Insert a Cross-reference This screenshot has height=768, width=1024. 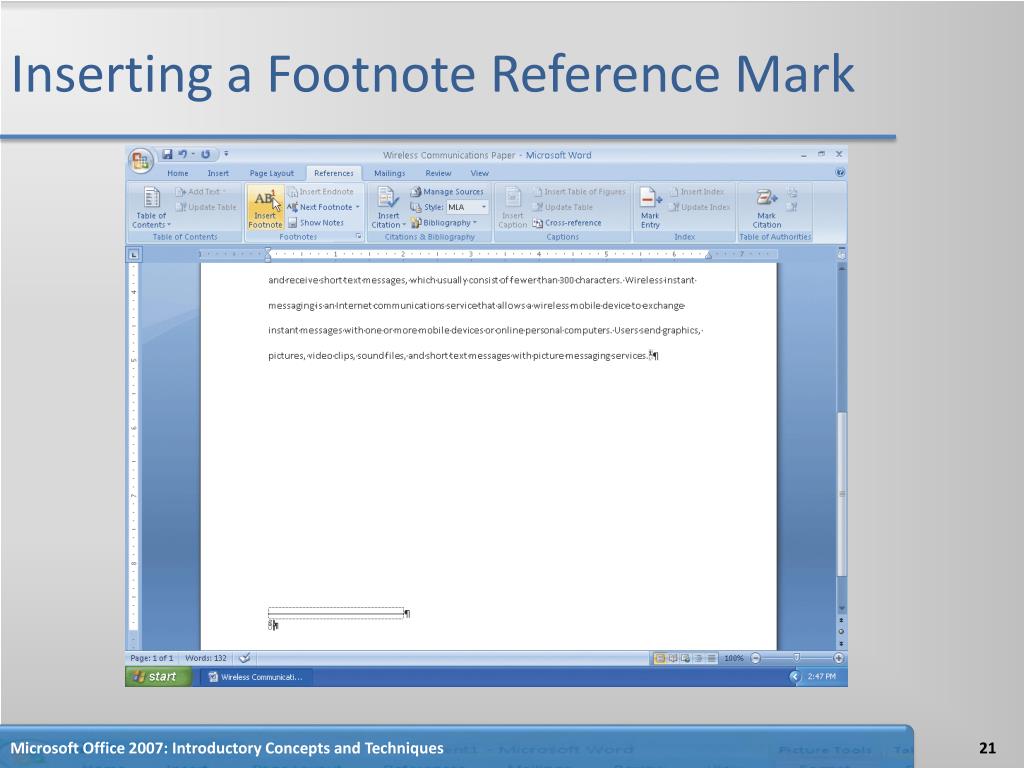pos(567,223)
